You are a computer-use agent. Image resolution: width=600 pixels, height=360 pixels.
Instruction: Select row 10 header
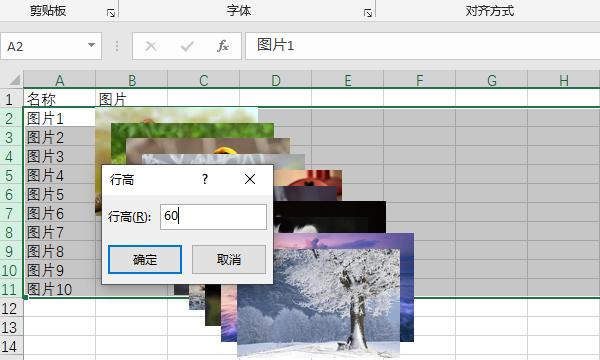click(x=11, y=270)
